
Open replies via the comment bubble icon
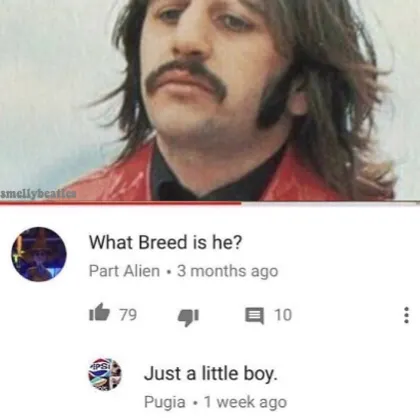(x=255, y=316)
